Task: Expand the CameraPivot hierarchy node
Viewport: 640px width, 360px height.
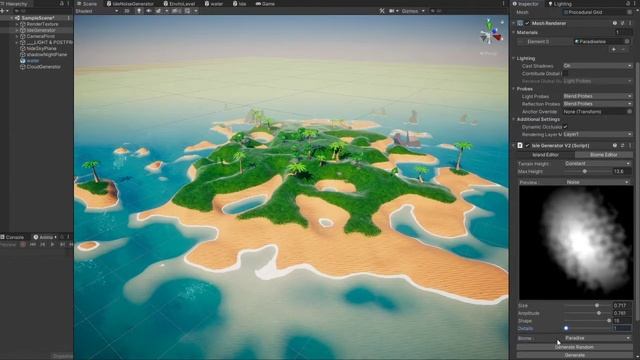Action: point(17,36)
